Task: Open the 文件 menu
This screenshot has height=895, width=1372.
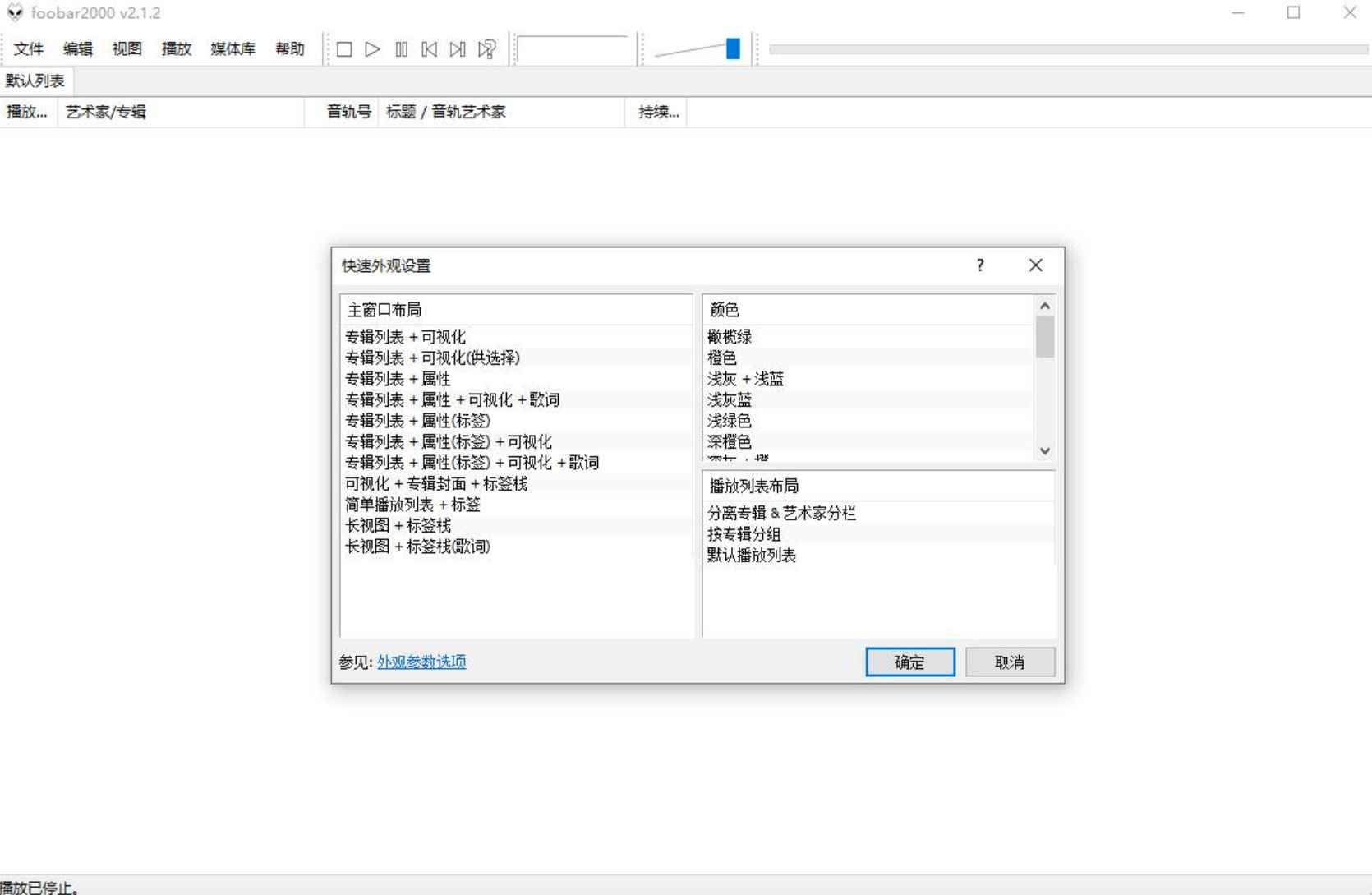Action: point(28,49)
